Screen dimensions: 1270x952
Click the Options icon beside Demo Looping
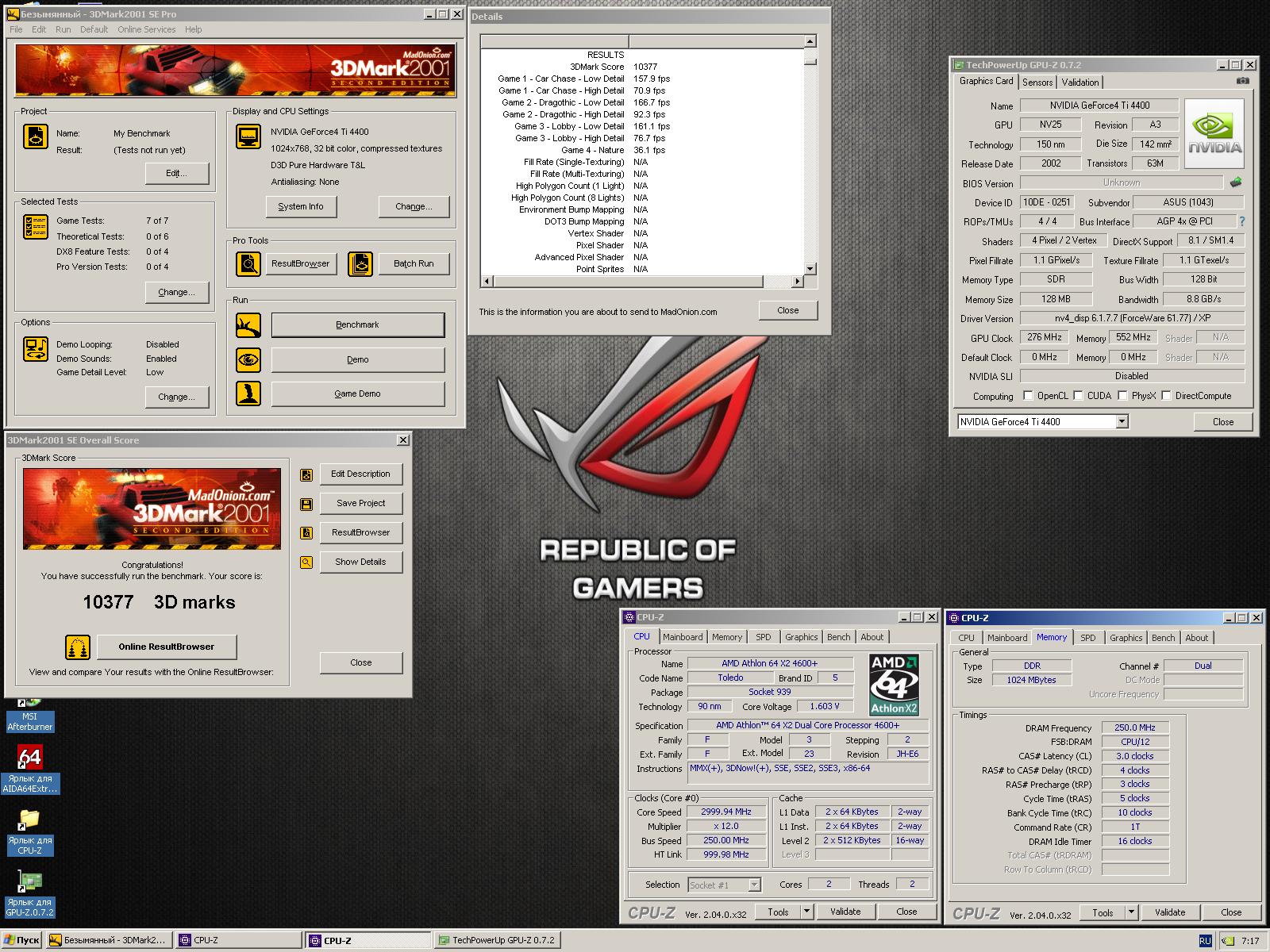click(x=36, y=348)
